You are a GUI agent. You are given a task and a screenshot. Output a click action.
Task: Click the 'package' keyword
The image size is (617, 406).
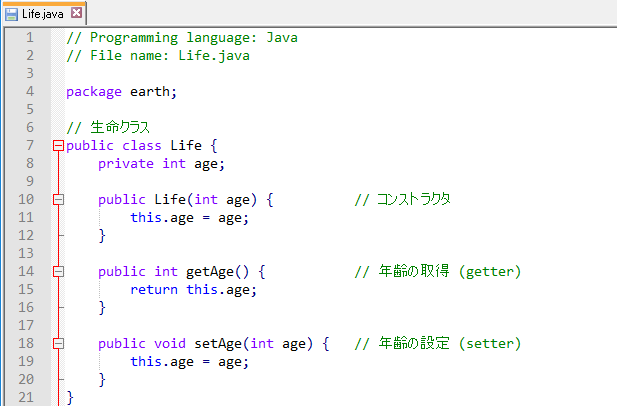click(94, 92)
